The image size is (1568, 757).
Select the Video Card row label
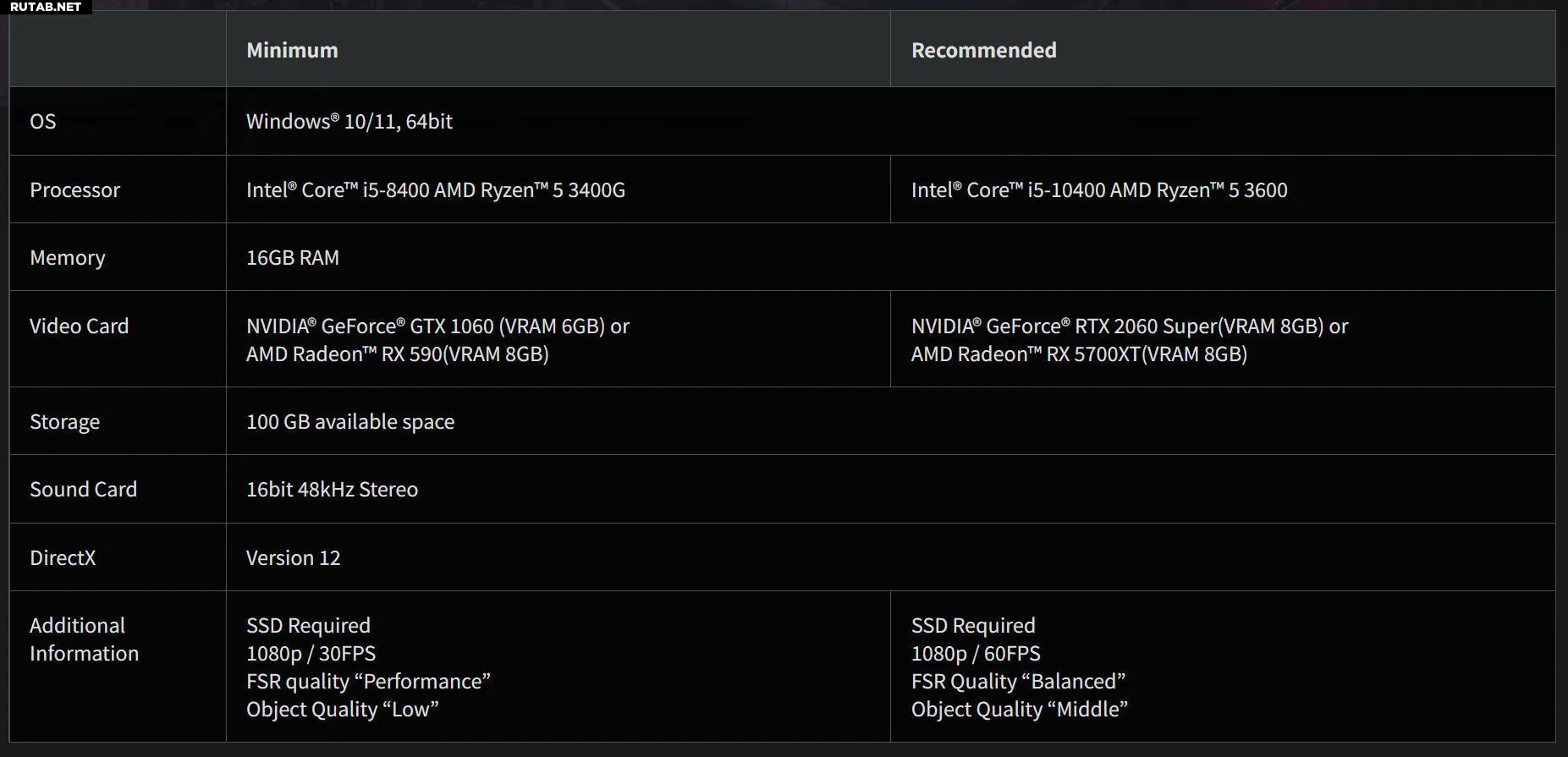tap(79, 326)
